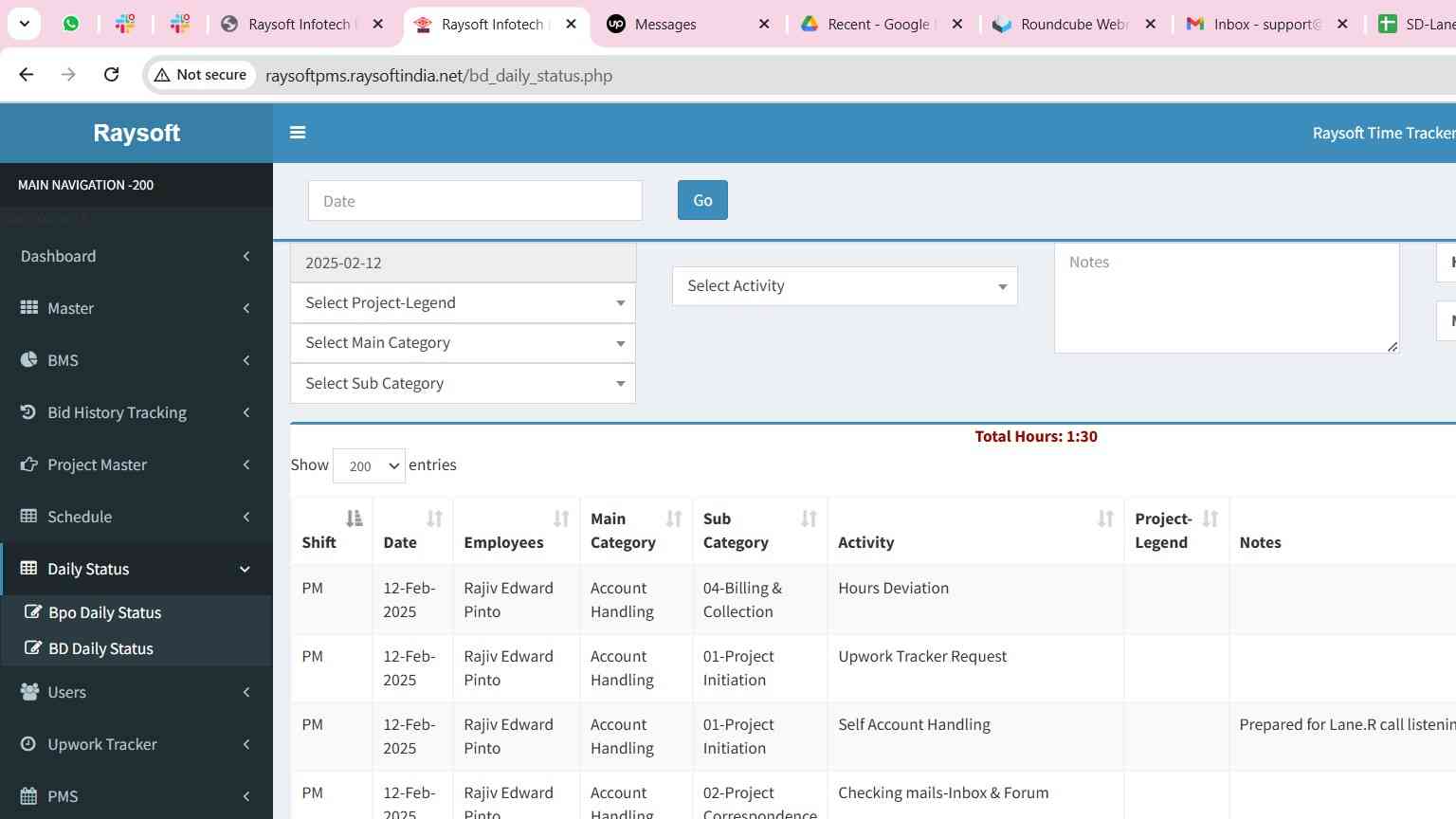This screenshot has height=819, width=1456.
Task: Click the 2025-02-12 date field
Action: coord(463,263)
